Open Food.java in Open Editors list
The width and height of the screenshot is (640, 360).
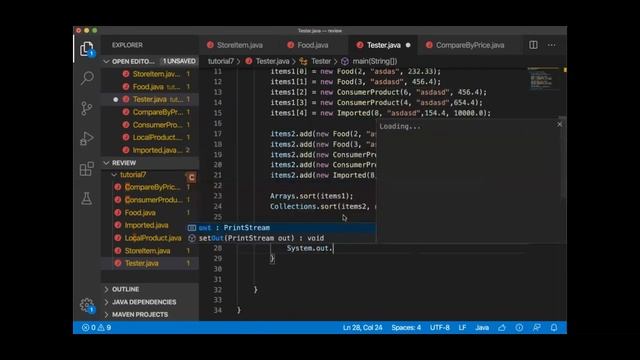click(150, 87)
